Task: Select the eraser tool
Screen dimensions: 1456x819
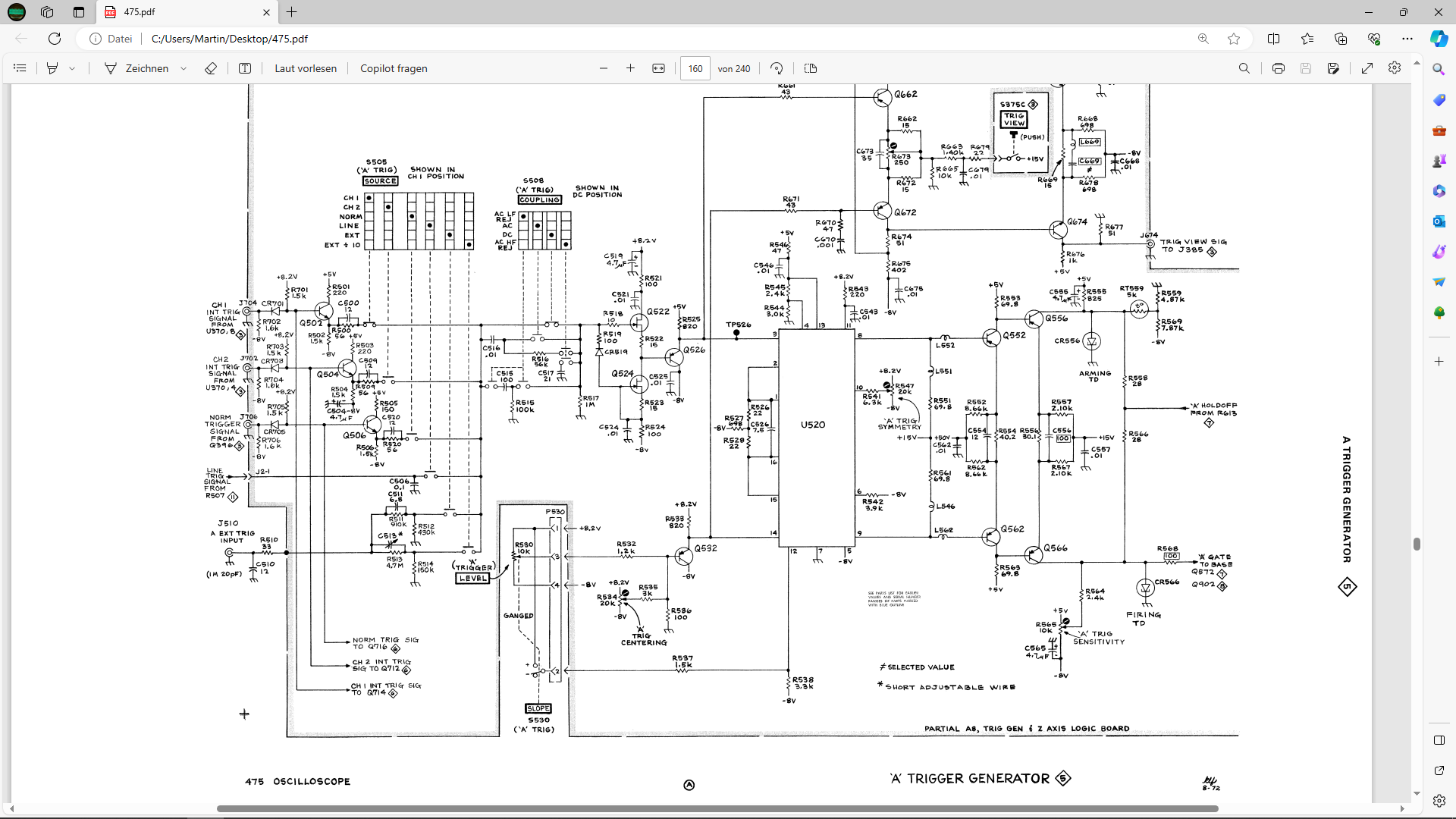Action: point(211,68)
